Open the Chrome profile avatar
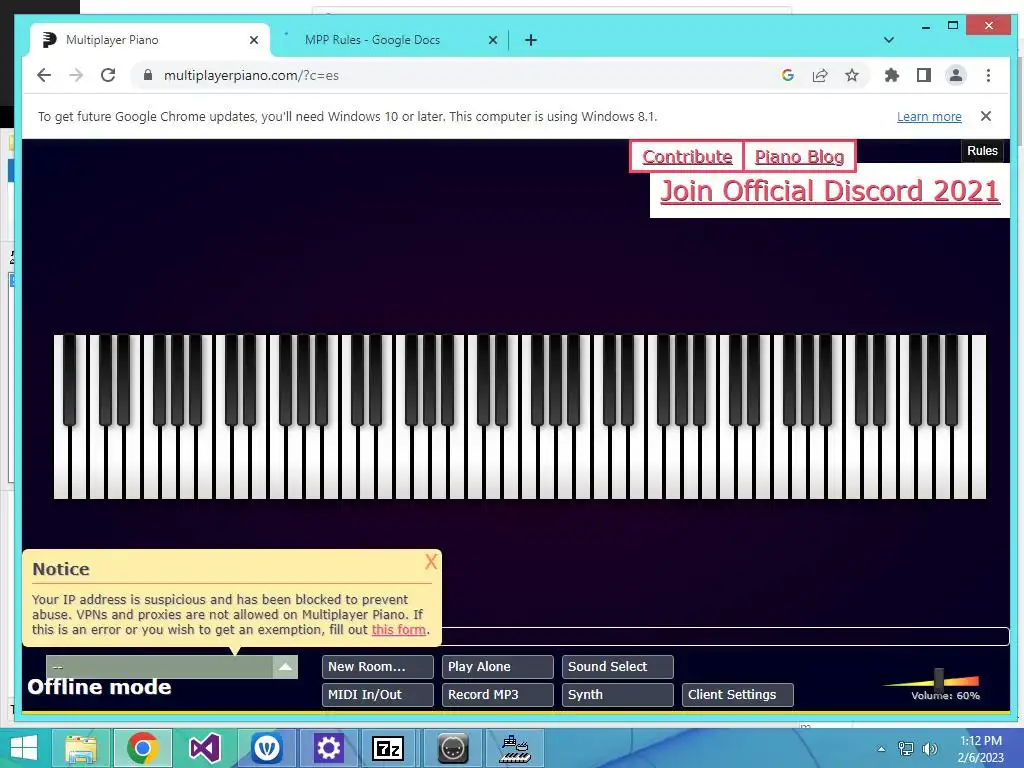The width and height of the screenshot is (1024, 768). click(955, 75)
